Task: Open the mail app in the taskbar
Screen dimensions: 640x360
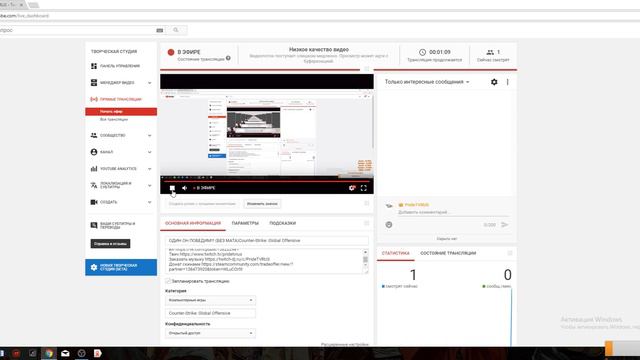Action: click(x=65, y=353)
